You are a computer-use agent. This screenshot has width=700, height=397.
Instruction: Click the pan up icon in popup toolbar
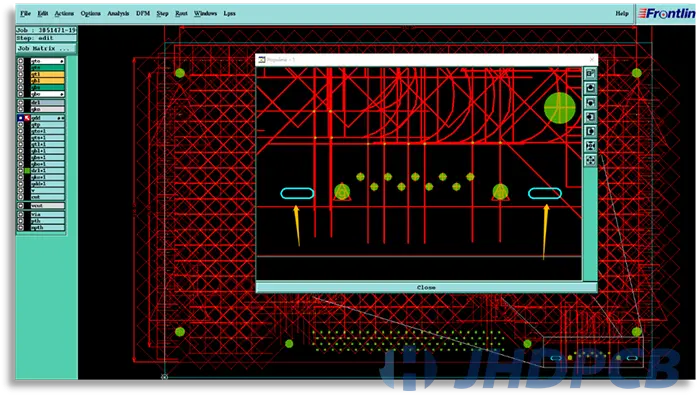click(590, 88)
